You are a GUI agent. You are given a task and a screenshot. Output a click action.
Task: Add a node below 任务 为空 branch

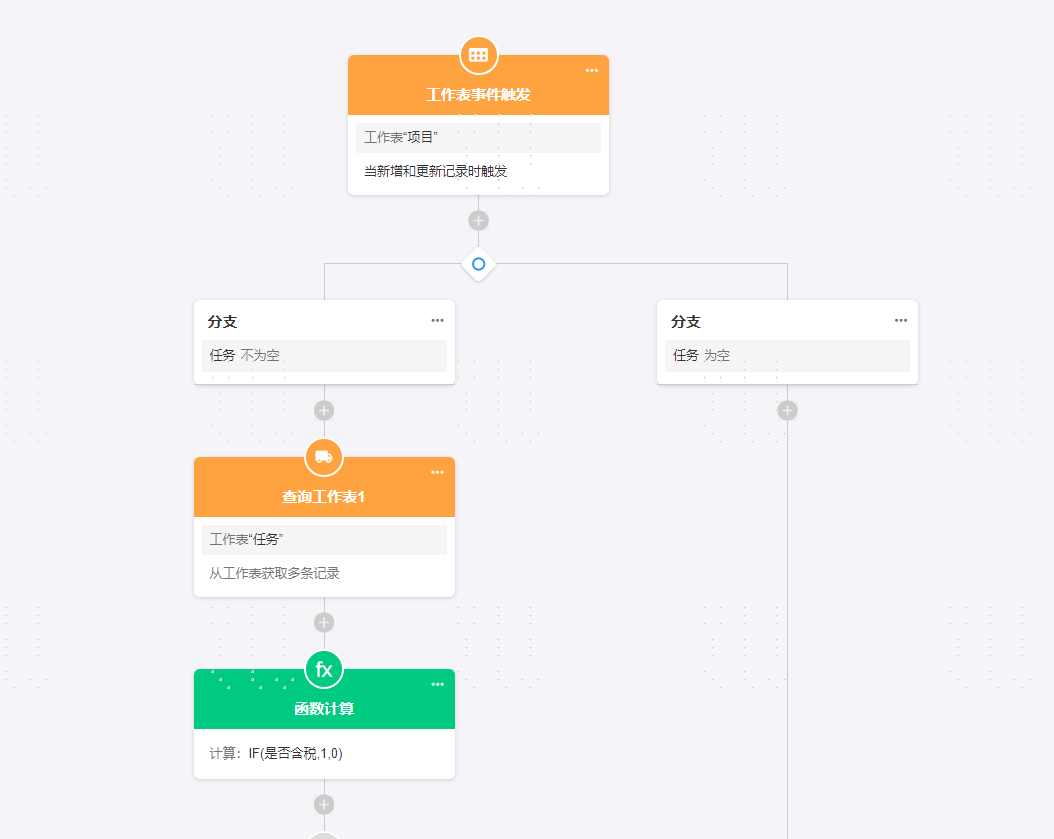click(x=787, y=410)
